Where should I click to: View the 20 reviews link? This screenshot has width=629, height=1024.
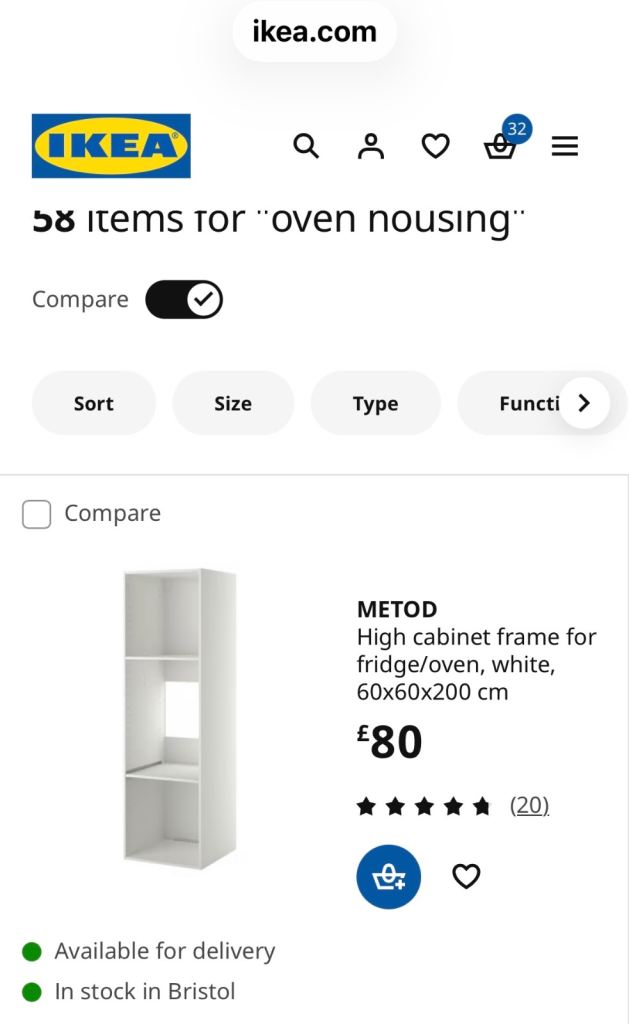pos(529,805)
